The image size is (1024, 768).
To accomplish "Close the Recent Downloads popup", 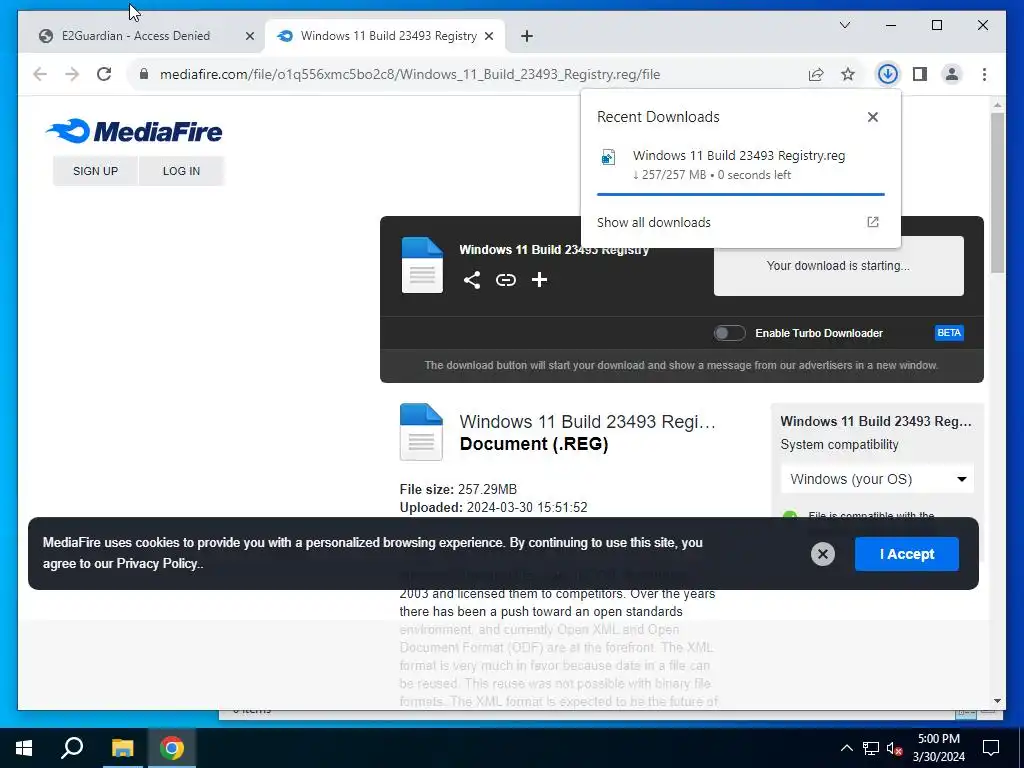I will [872, 117].
